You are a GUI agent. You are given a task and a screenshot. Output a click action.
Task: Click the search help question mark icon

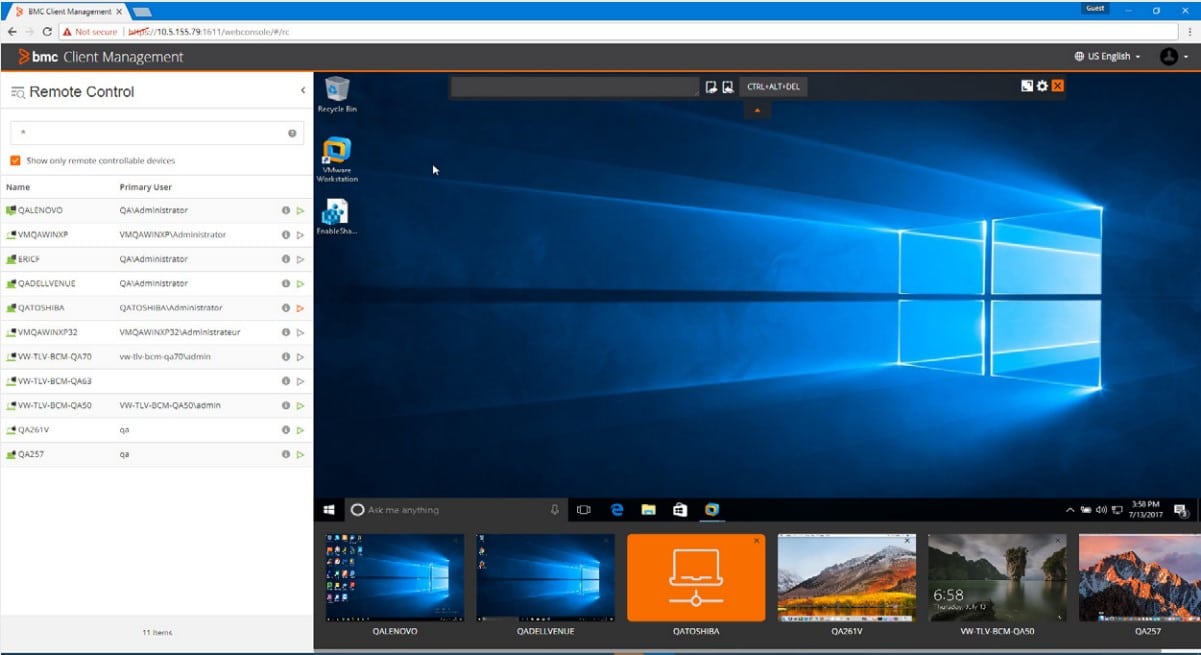292,133
